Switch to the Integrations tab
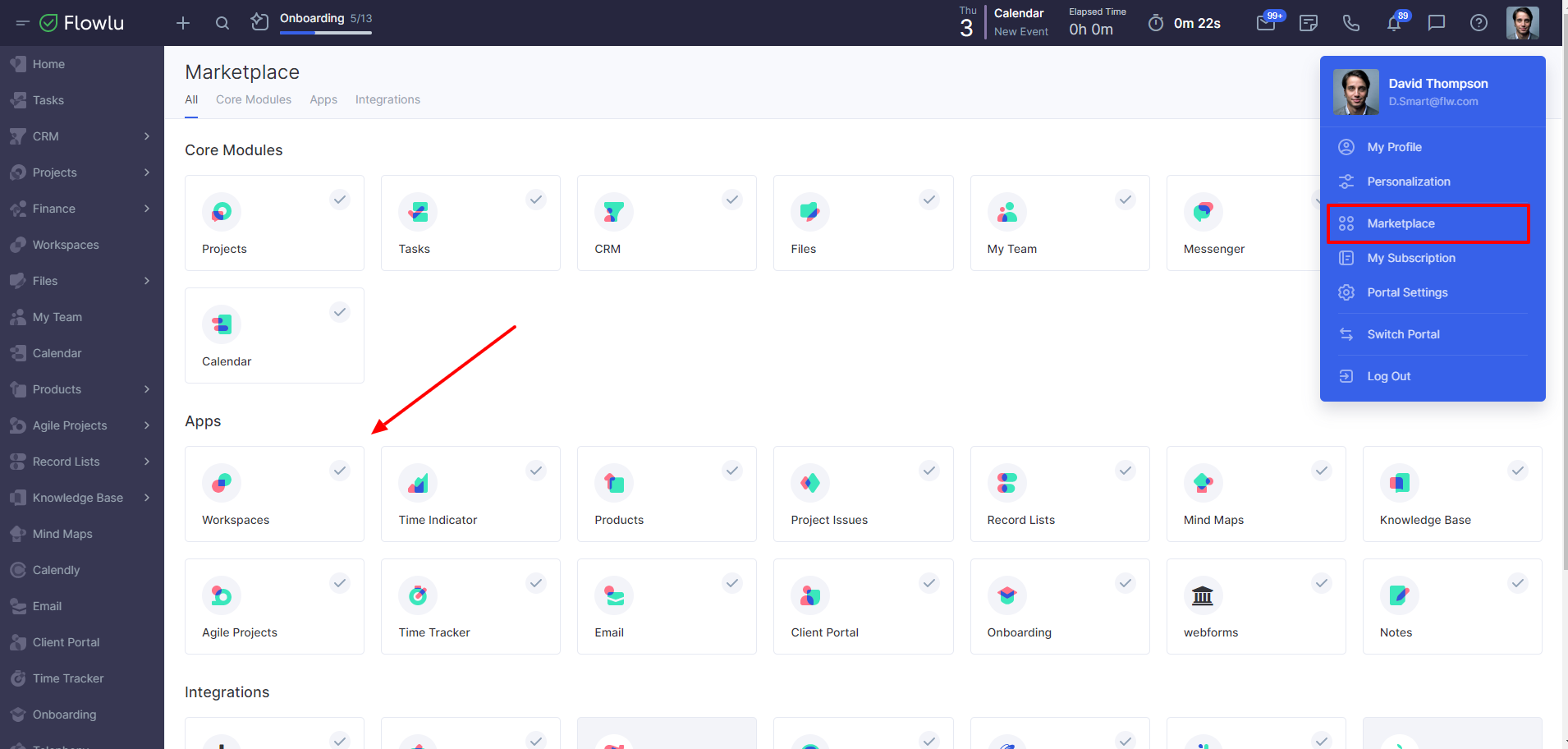This screenshot has height=749, width=1568. tap(387, 99)
